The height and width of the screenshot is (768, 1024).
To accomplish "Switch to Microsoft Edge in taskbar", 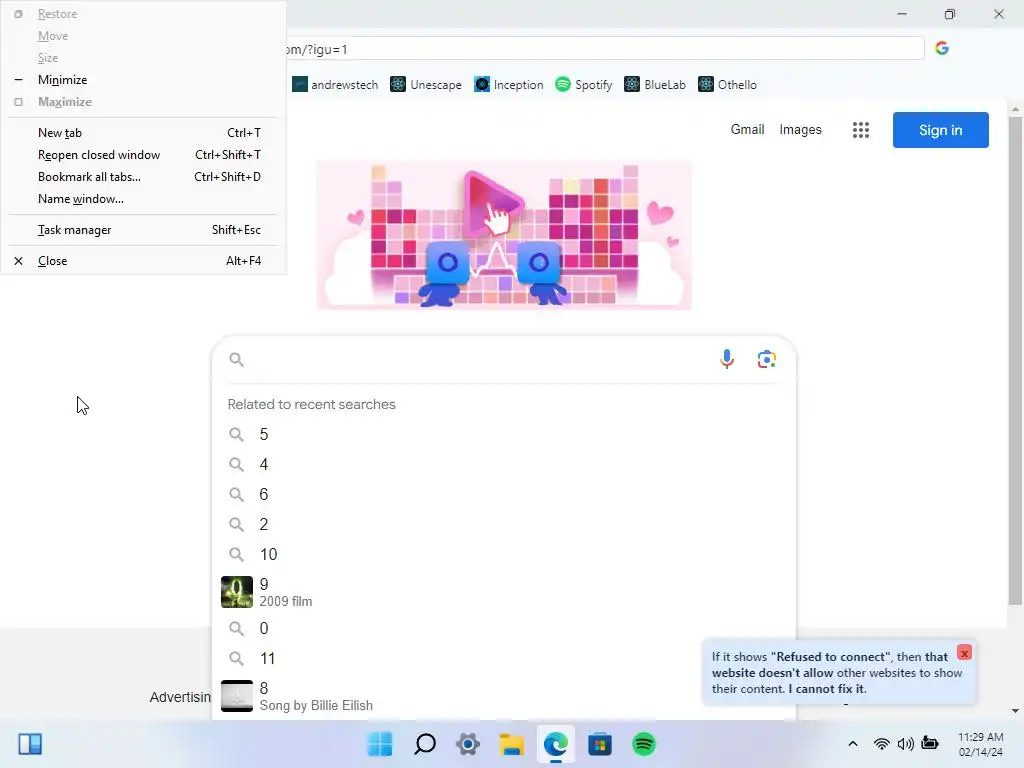I will click(x=556, y=744).
